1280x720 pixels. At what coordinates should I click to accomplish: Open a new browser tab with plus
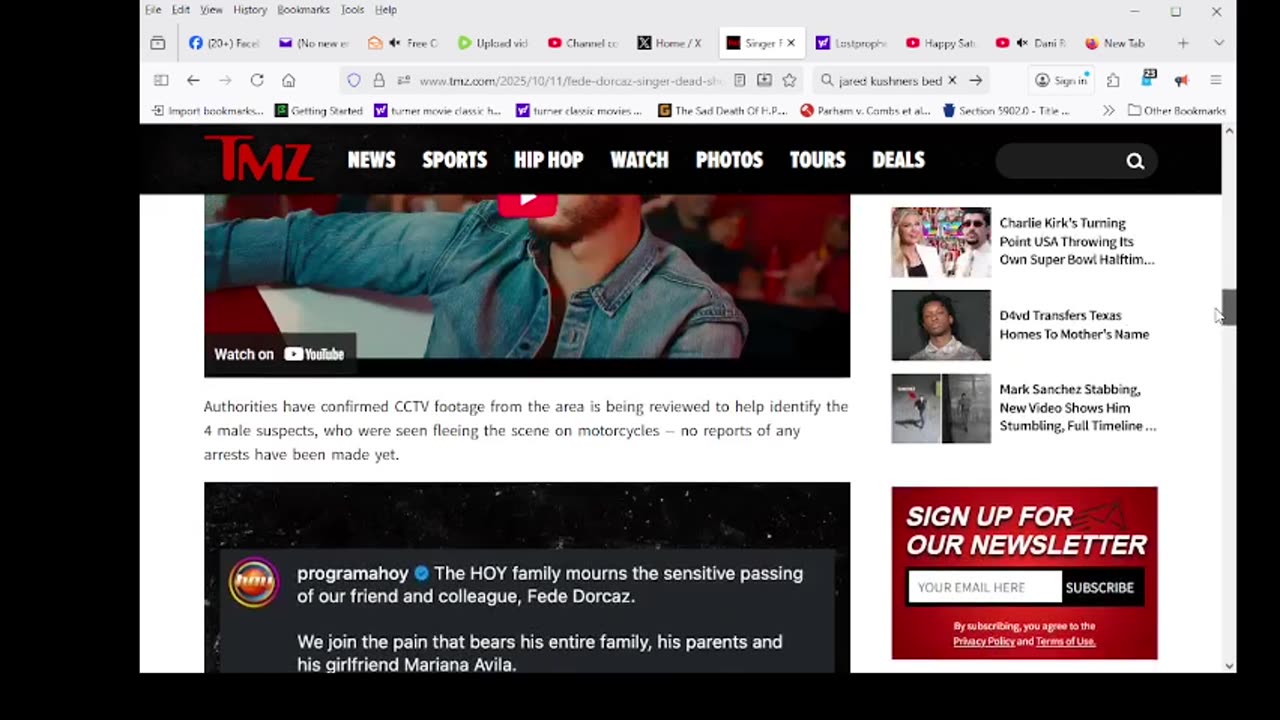pos(1183,43)
